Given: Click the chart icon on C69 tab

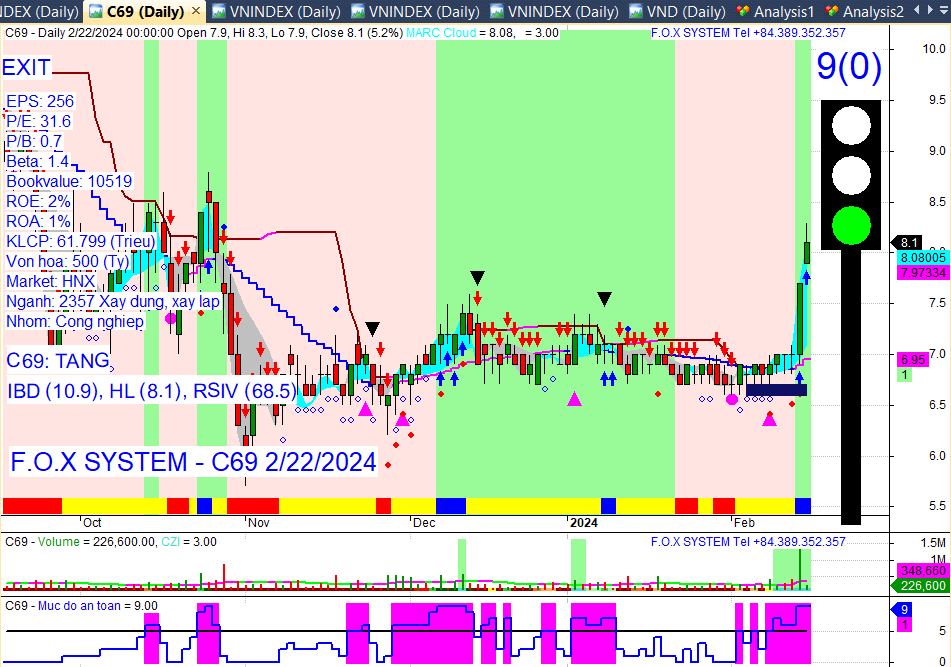Looking at the screenshot, I should coord(96,12).
